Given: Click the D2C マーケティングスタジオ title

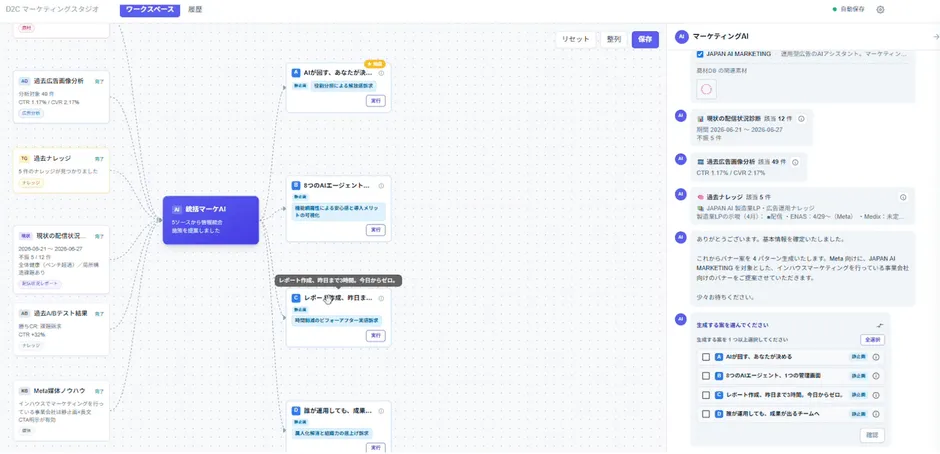Looking at the screenshot, I should (x=52, y=10).
